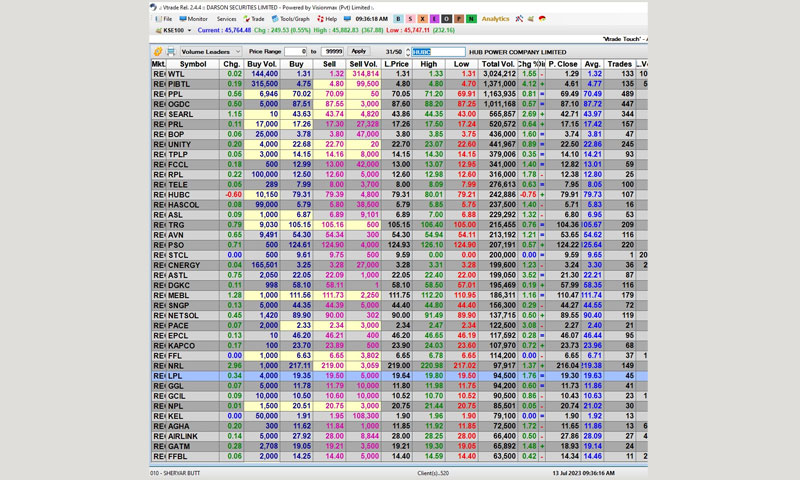Expand the KSE100 index dropdown arrow

tap(189, 31)
